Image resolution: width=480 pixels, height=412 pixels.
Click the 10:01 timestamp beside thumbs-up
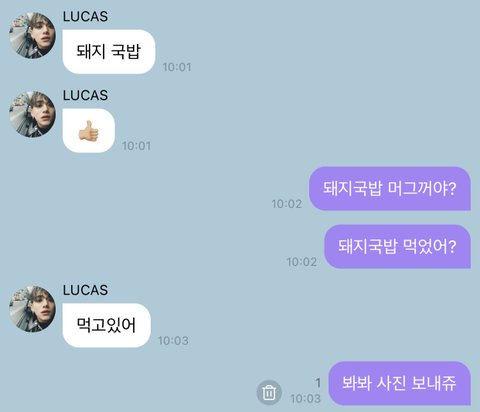[x=136, y=146]
